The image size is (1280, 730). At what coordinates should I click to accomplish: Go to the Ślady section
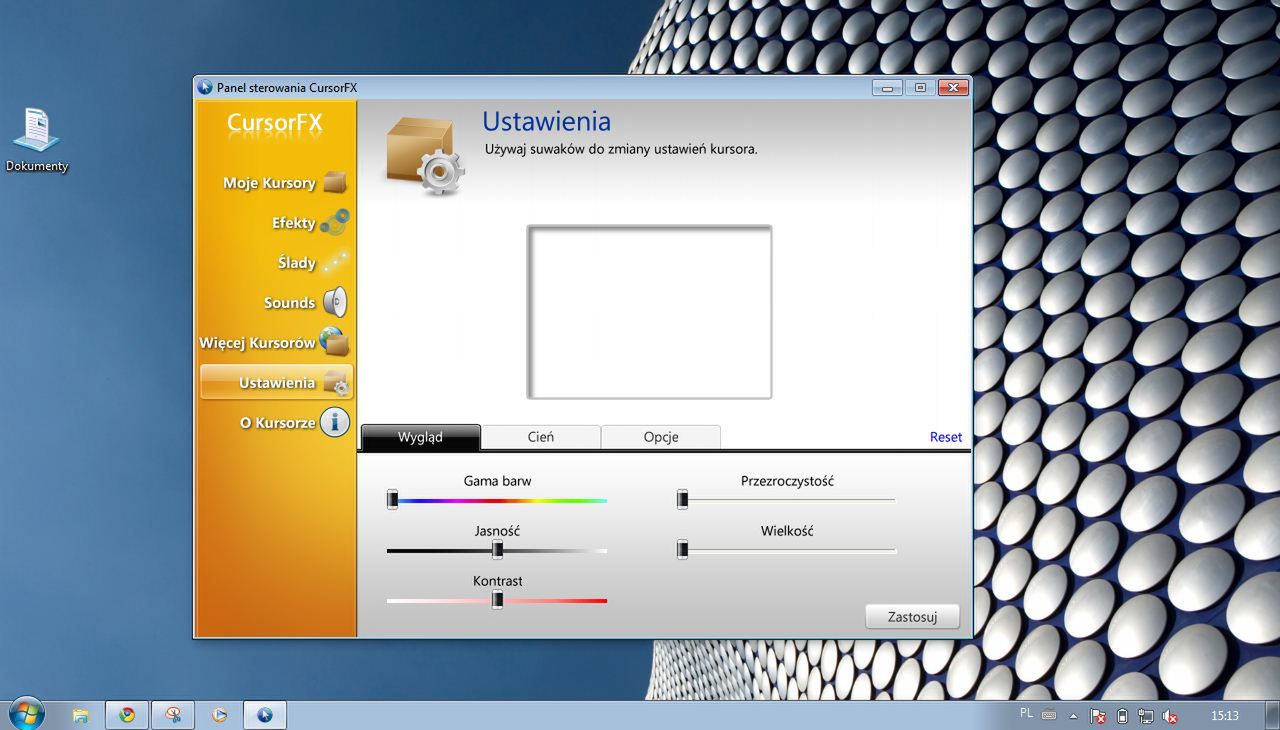(x=312, y=263)
